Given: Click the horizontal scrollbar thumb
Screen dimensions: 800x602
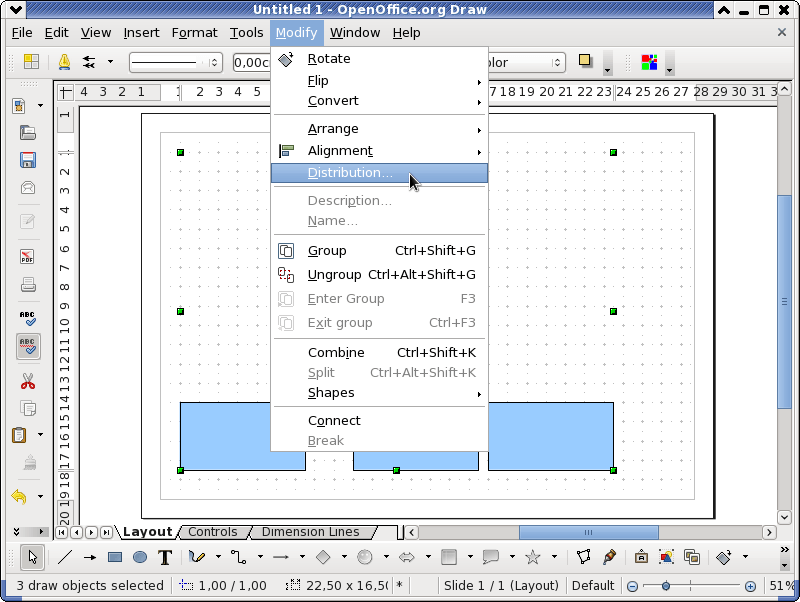Looking at the screenshot, I should tap(589, 533).
